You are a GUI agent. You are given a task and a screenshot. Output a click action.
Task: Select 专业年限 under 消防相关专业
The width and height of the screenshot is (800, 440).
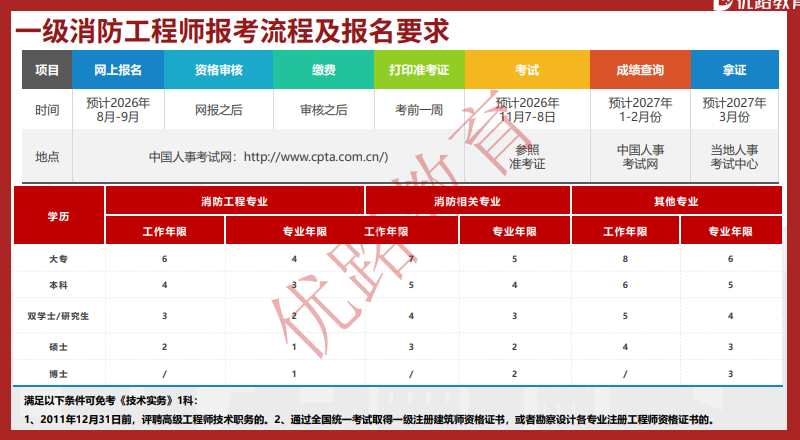coord(514,231)
